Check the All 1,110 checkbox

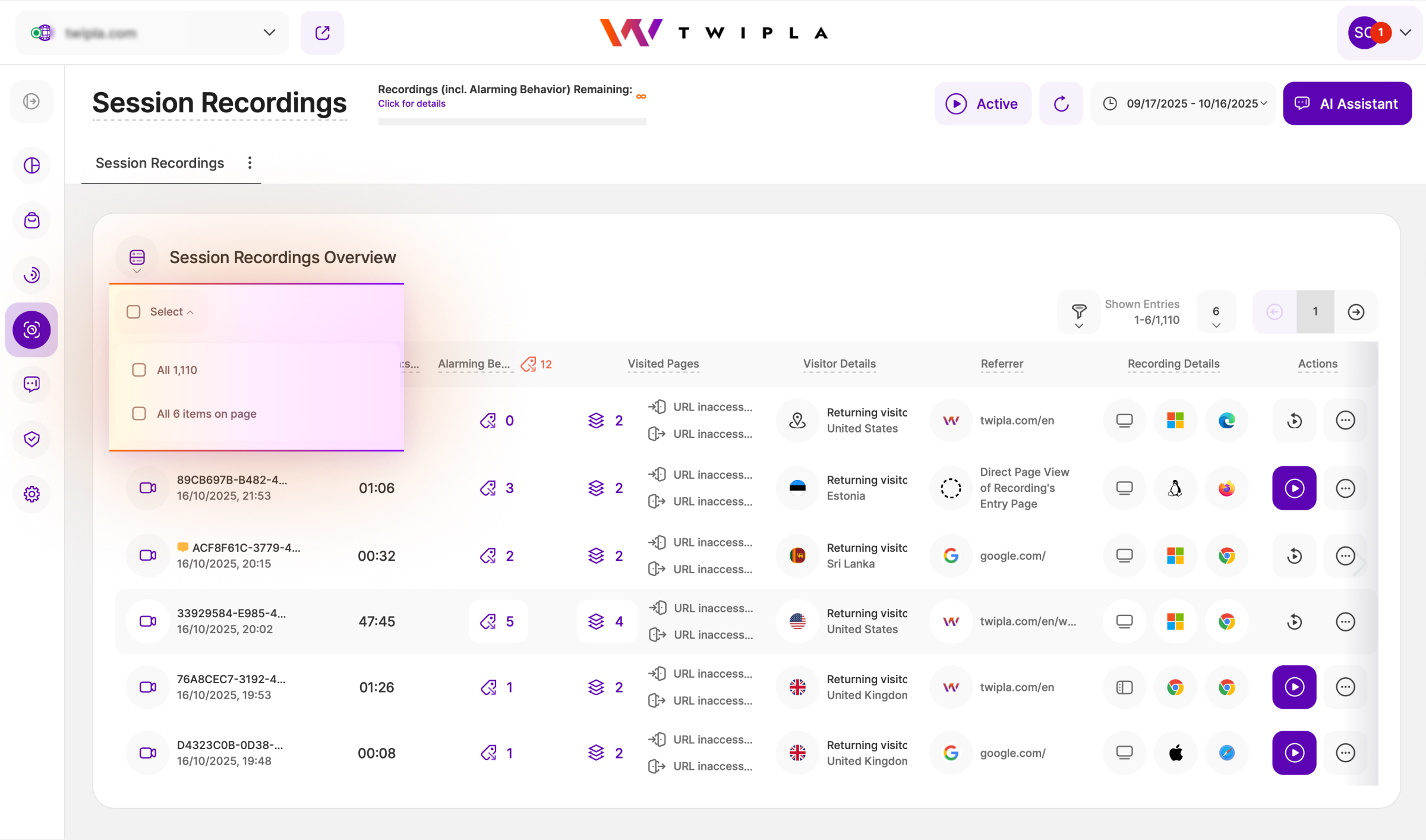(x=138, y=370)
